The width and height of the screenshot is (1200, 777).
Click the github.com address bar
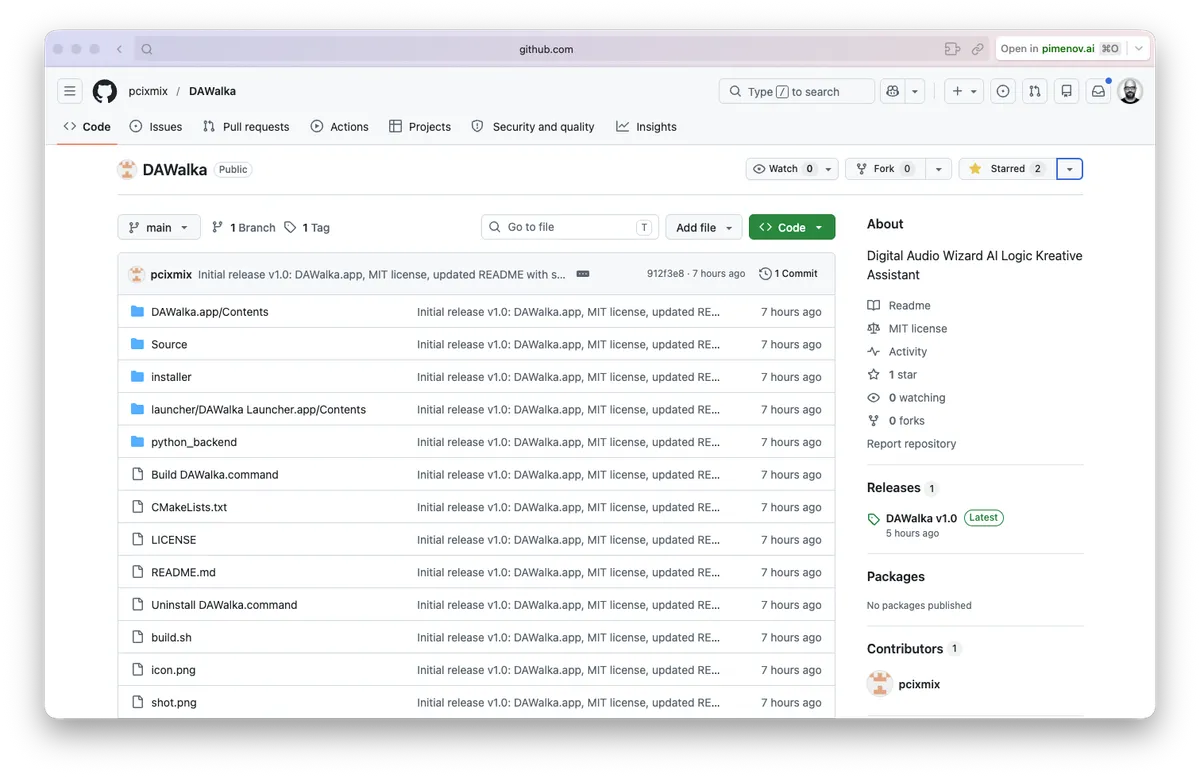(546, 49)
